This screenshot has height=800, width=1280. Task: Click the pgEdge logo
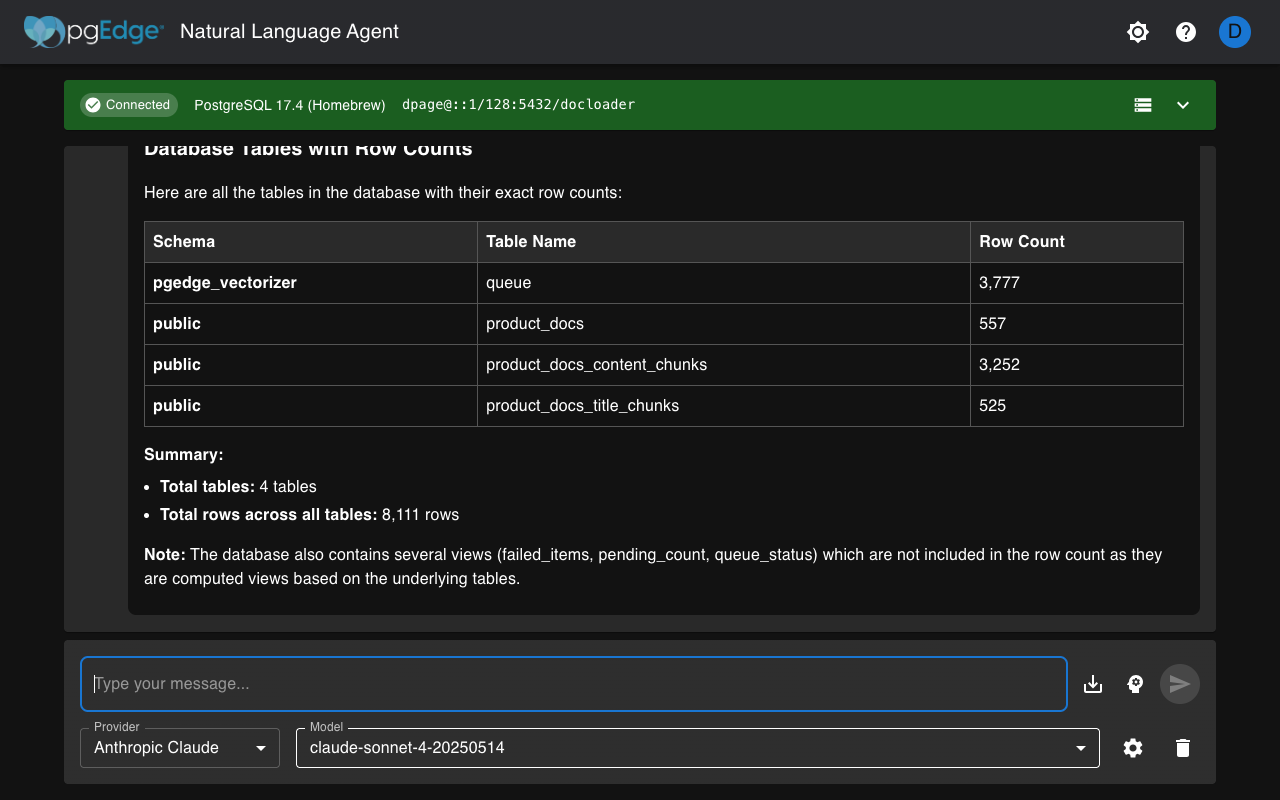[x=93, y=32]
